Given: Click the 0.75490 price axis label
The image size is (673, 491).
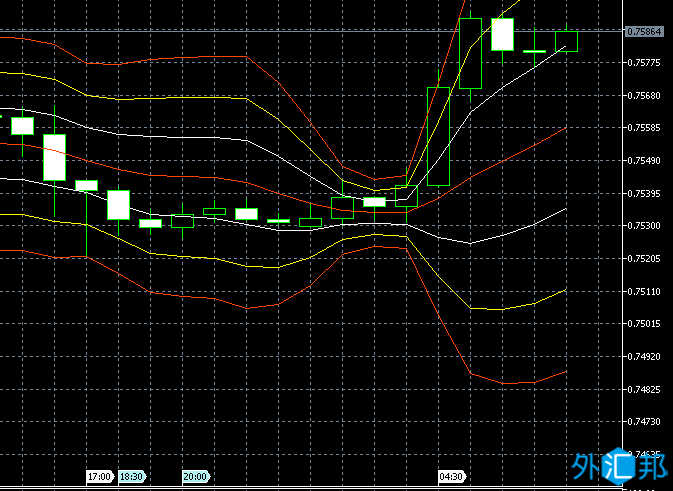Looking at the screenshot, I should pos(644,161).
